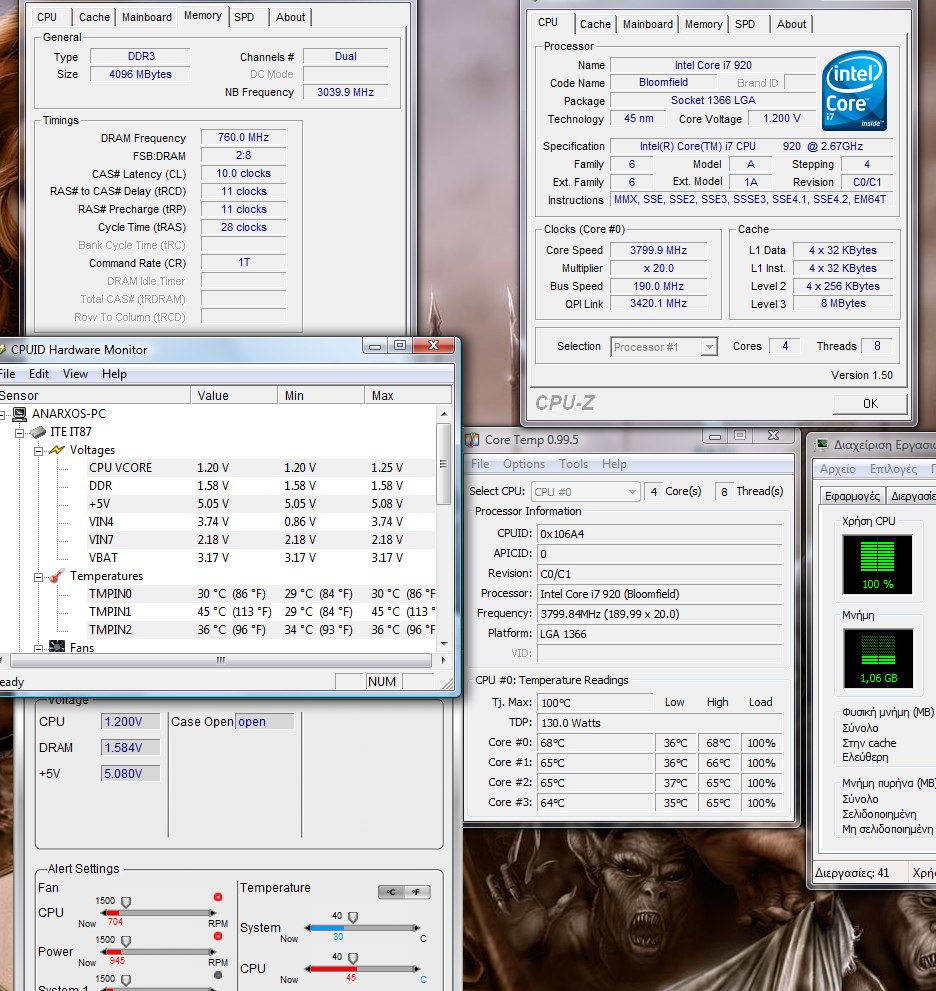
Task: Open the Αρχείο menu in Task Manager
Action: [x=837, y=469]
